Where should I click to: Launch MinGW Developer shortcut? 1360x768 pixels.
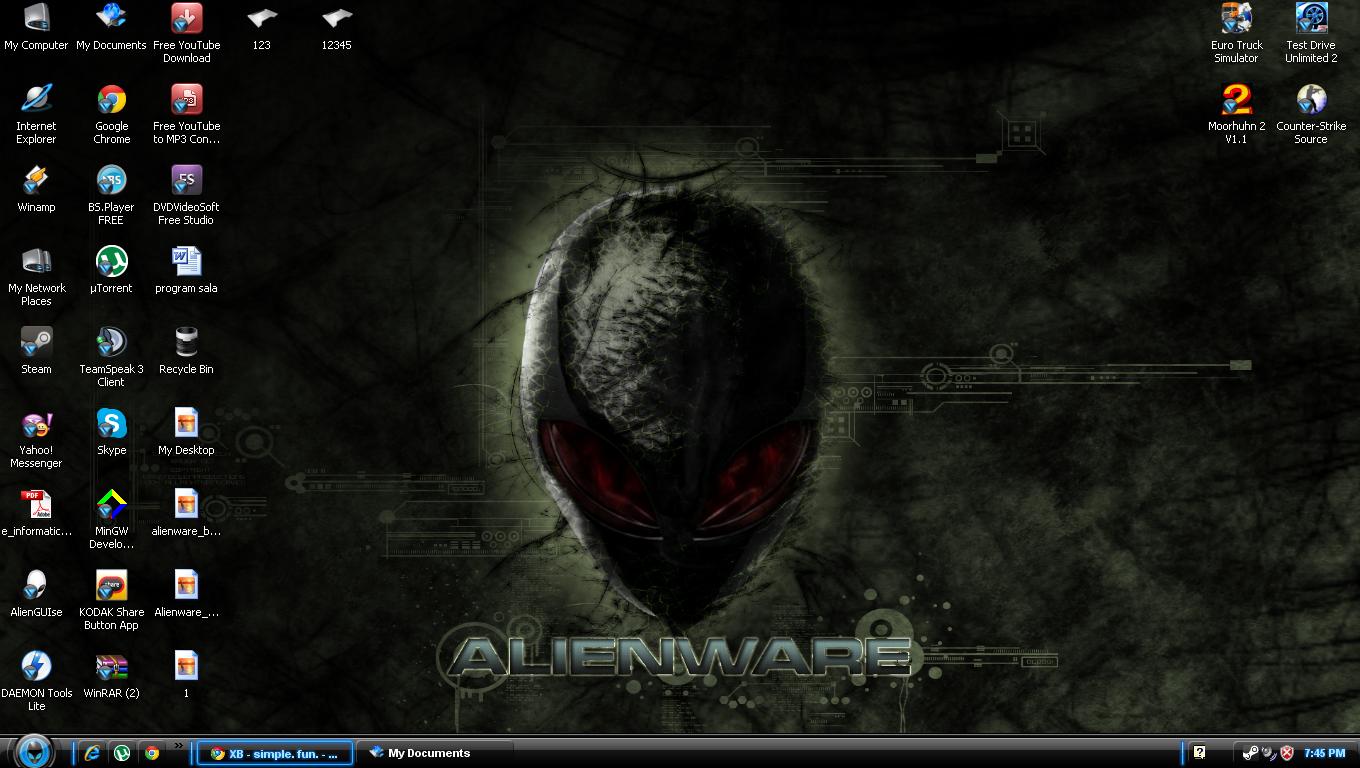click(111, 519)
